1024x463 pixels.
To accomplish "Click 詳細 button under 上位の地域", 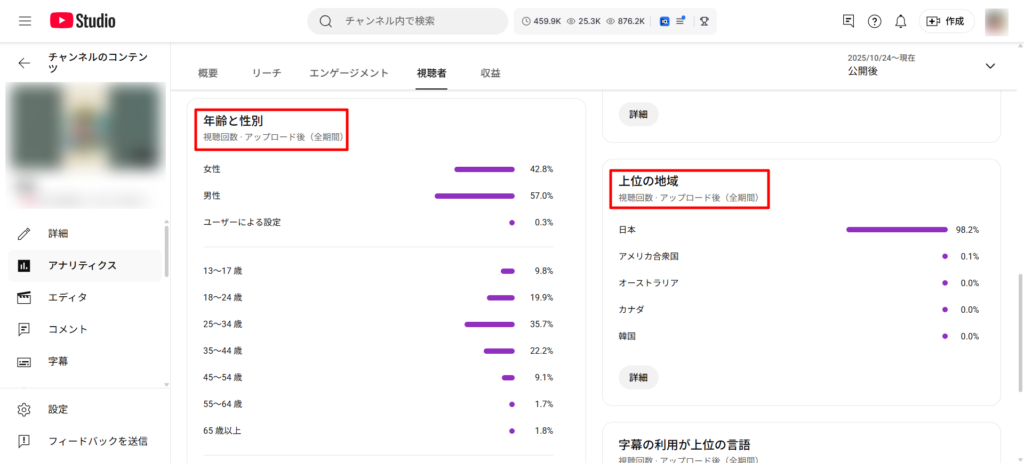I will (x=638, y=377).
